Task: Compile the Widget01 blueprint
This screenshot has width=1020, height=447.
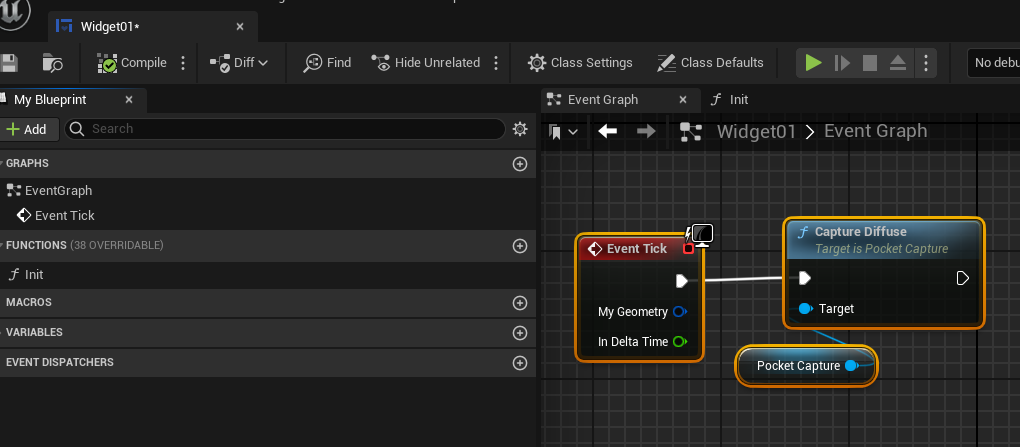Action: tap(132, 63)
